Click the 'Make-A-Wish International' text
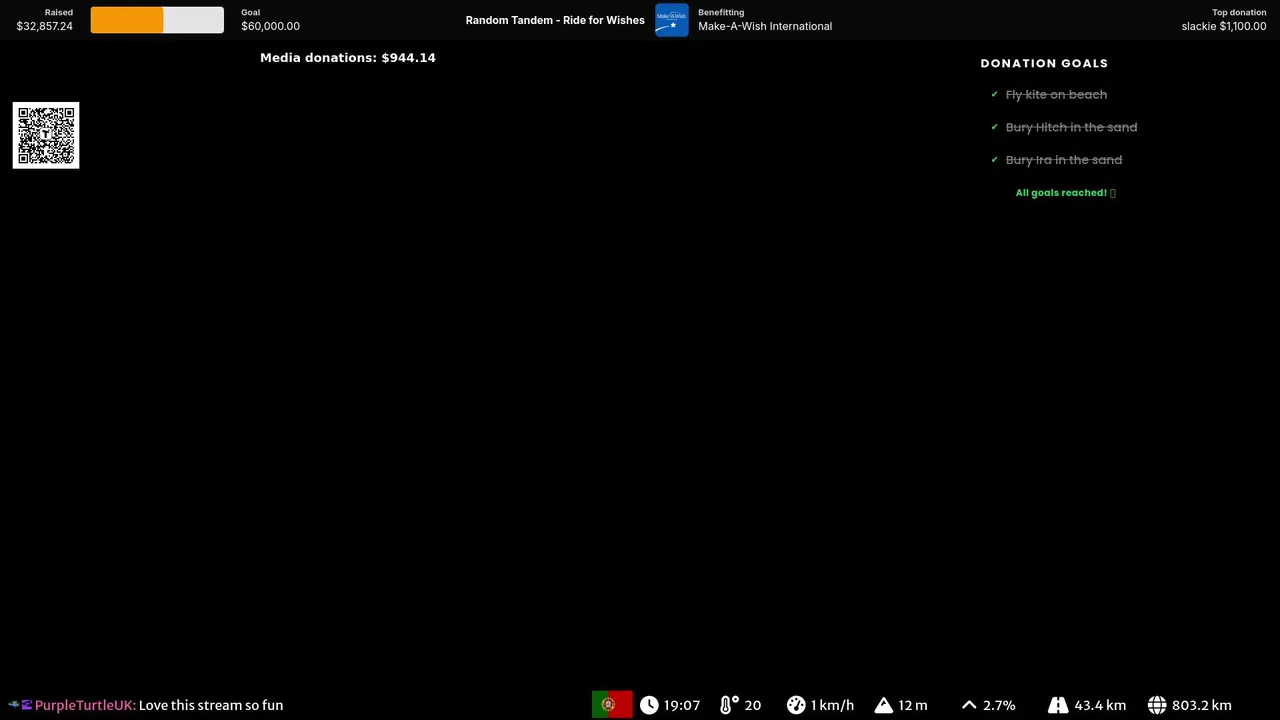Image resolution: width=1280 pixels, height=720 pixels. point(765,26)
